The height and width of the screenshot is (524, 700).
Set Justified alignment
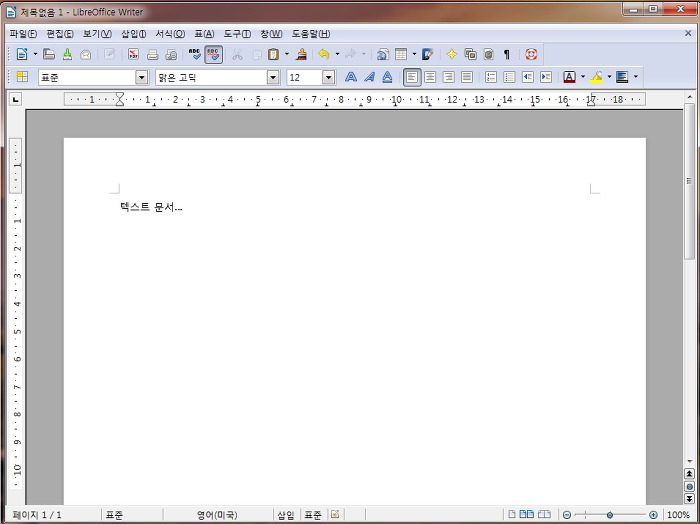[467, 77]
